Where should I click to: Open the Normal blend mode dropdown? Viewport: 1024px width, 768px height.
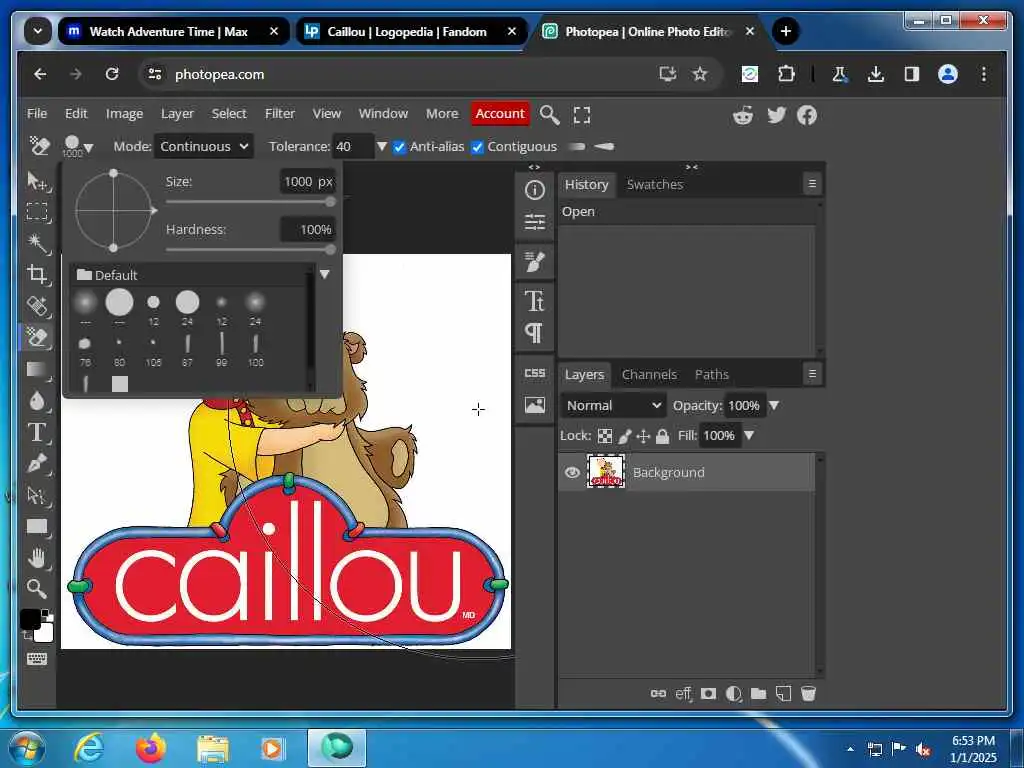point(613,406)
